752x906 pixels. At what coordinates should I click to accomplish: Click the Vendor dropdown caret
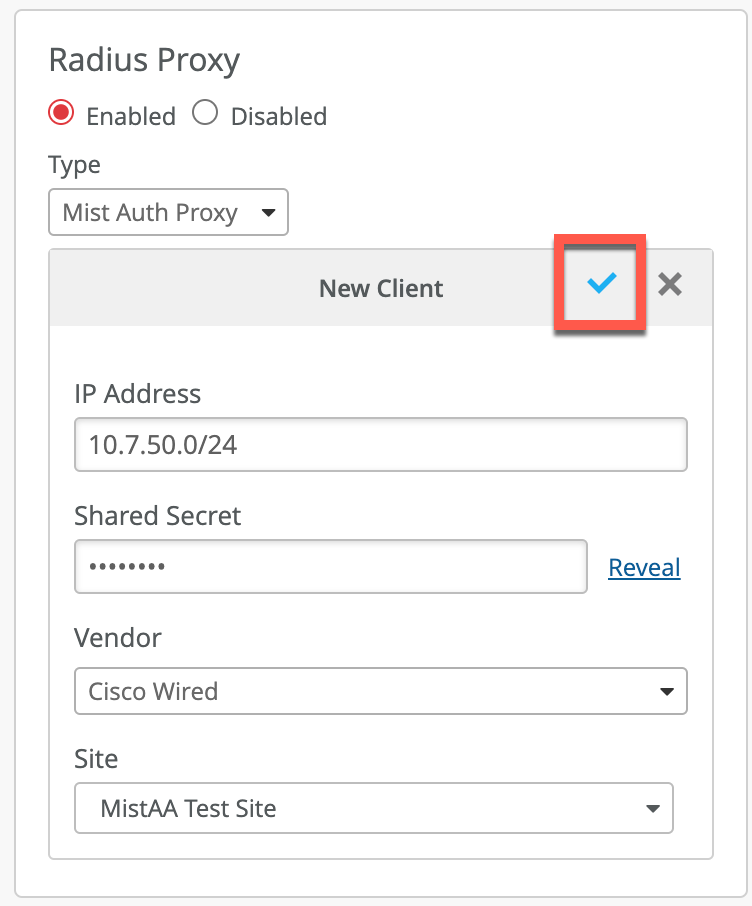[x=665, y=690]
